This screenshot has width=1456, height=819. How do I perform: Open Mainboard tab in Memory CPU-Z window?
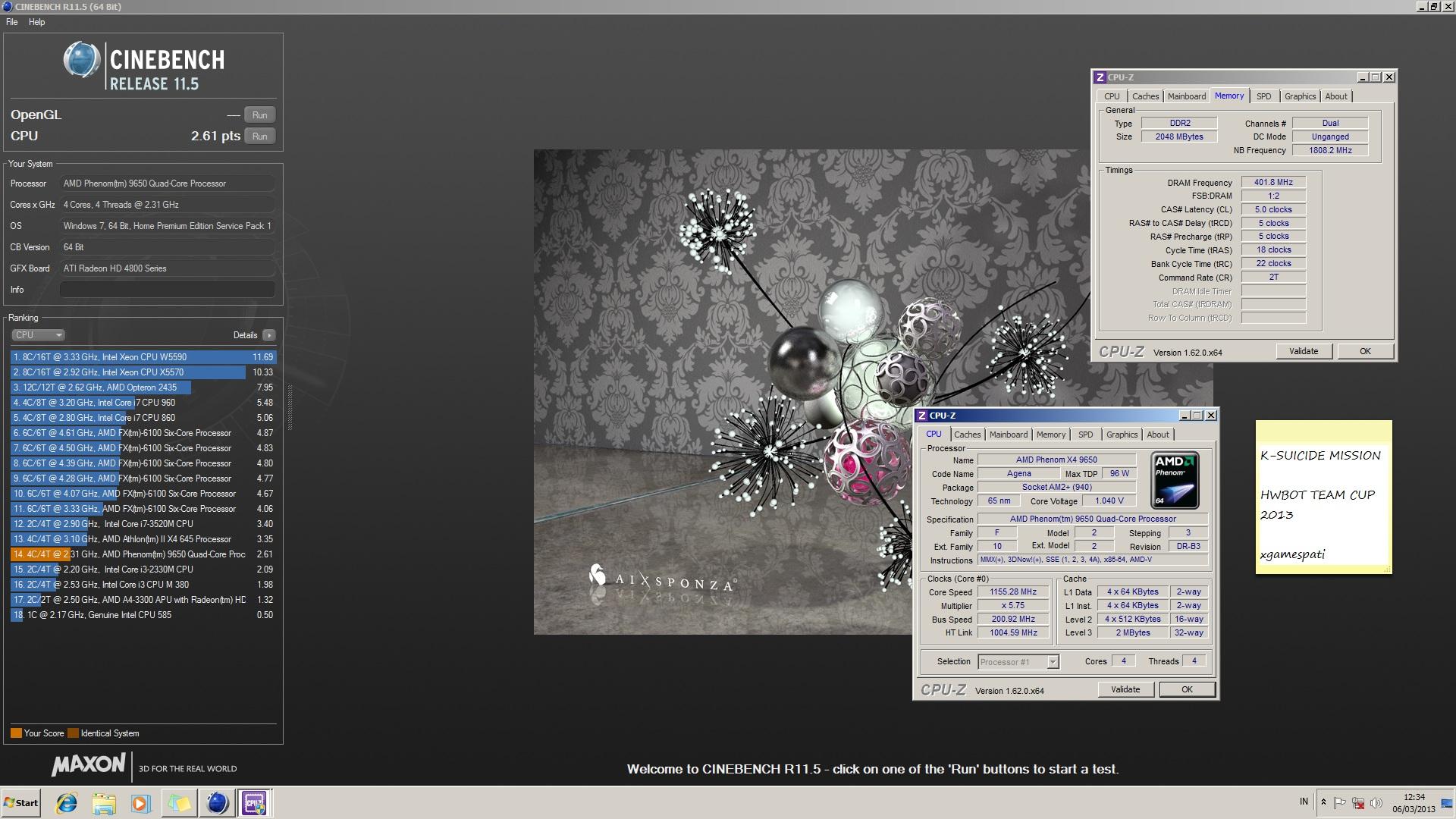click(x=1187, y=96)
